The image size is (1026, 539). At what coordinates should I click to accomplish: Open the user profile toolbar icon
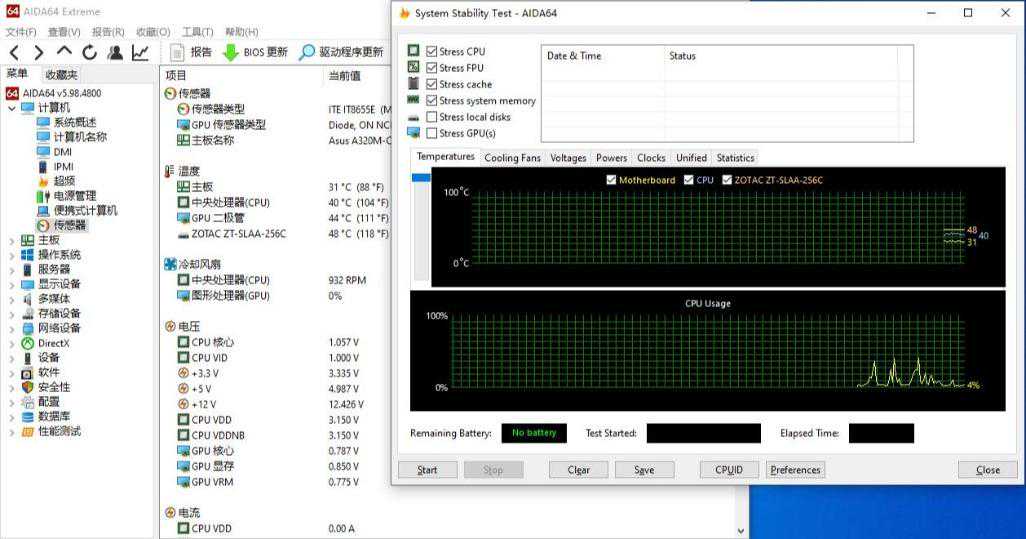pos(115,53)
